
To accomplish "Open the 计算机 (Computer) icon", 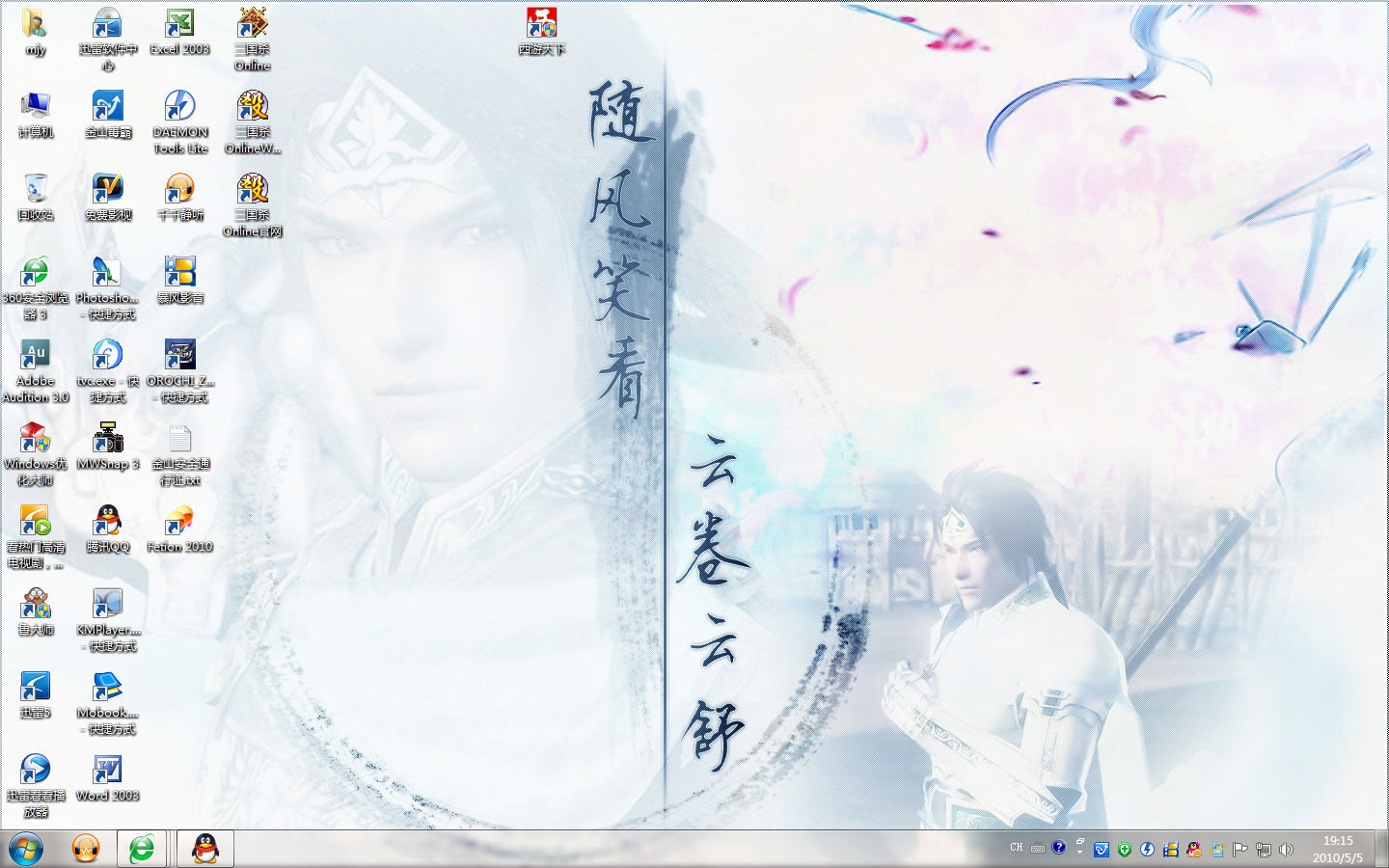I will click(x=35, y=116).
